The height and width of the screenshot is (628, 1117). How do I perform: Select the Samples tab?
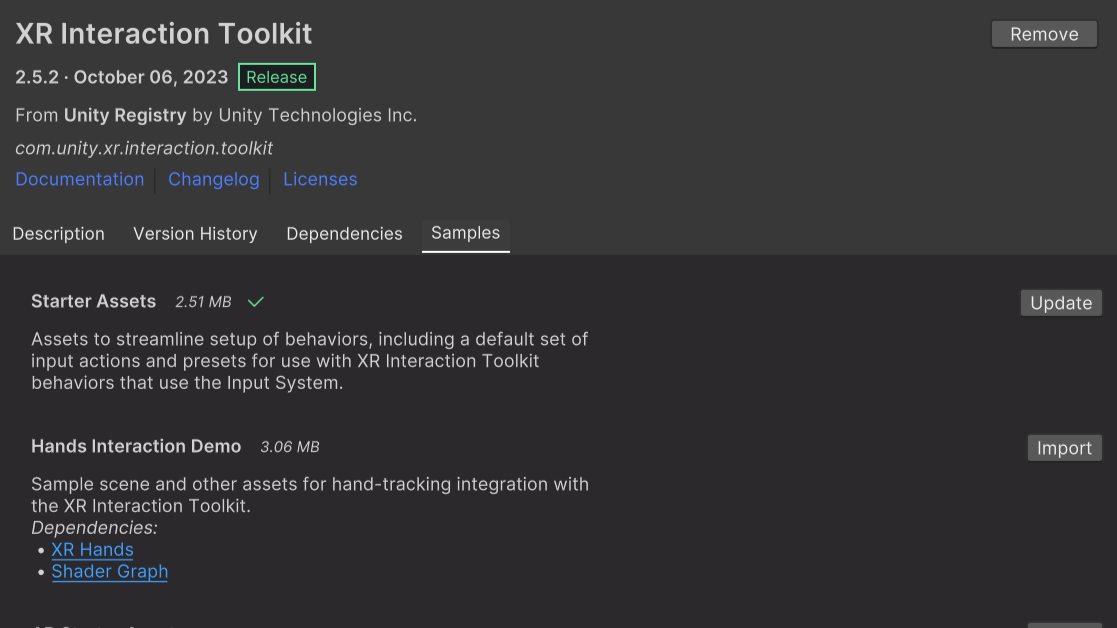click(x=465, y=233)
